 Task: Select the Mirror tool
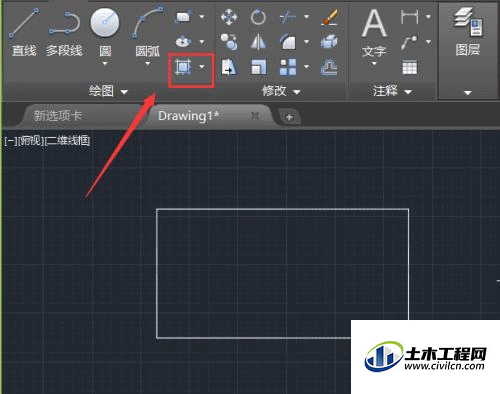point(258,42)
